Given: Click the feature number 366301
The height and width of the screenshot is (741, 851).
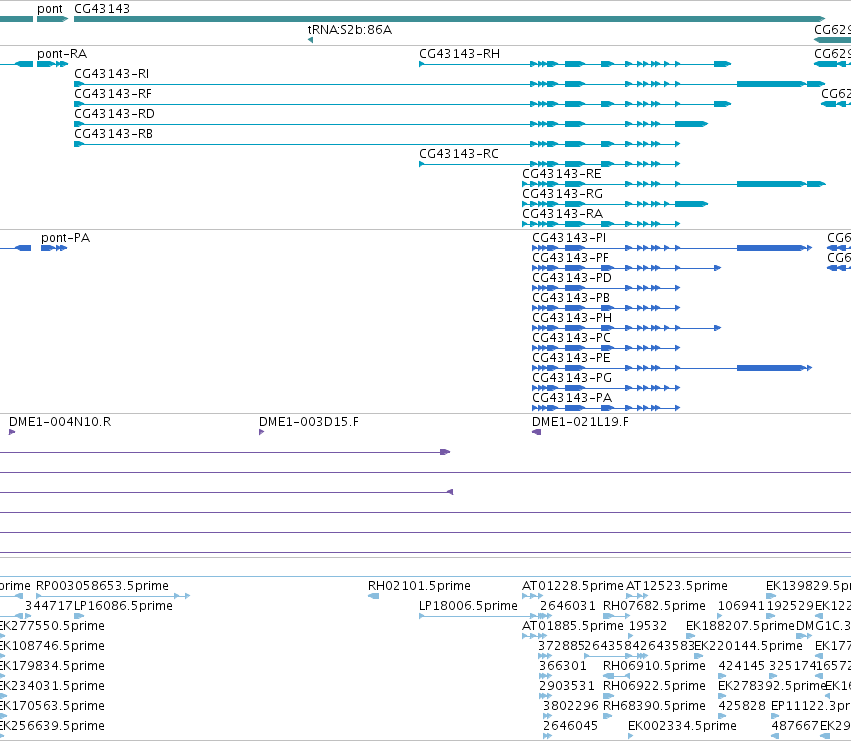Looking at the screenshot, I should click(x=563, y=667).
